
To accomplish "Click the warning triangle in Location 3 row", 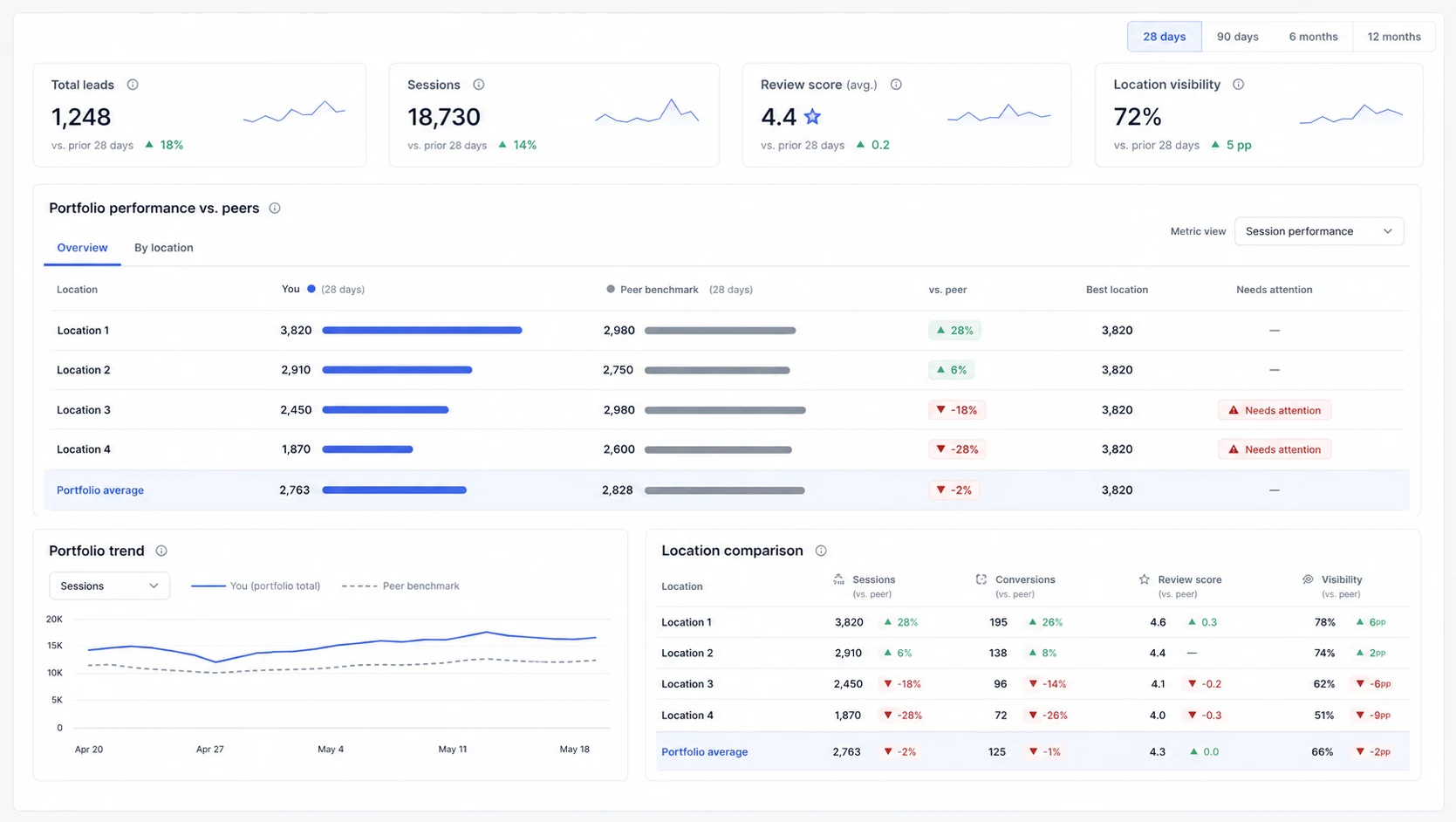I will coord(1234,410).
